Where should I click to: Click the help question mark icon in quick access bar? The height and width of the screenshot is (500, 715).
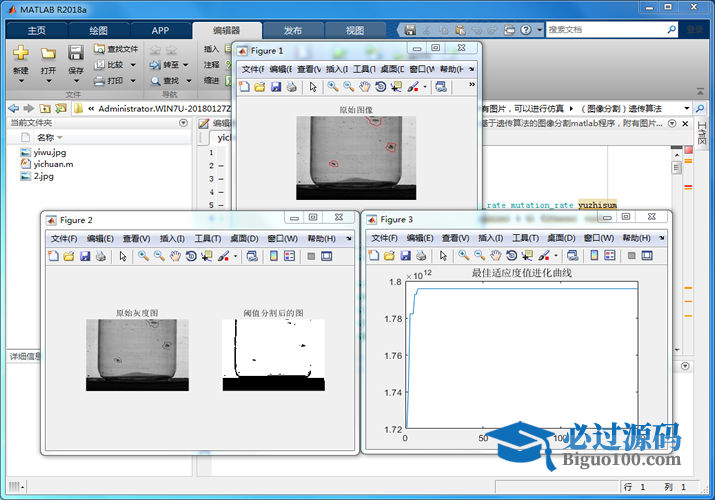click(526, 30)
